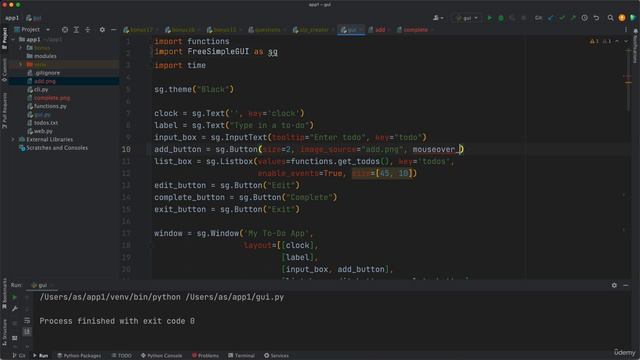Expand the venv folder
Screen dimensions: 640x360
point(20,64)
